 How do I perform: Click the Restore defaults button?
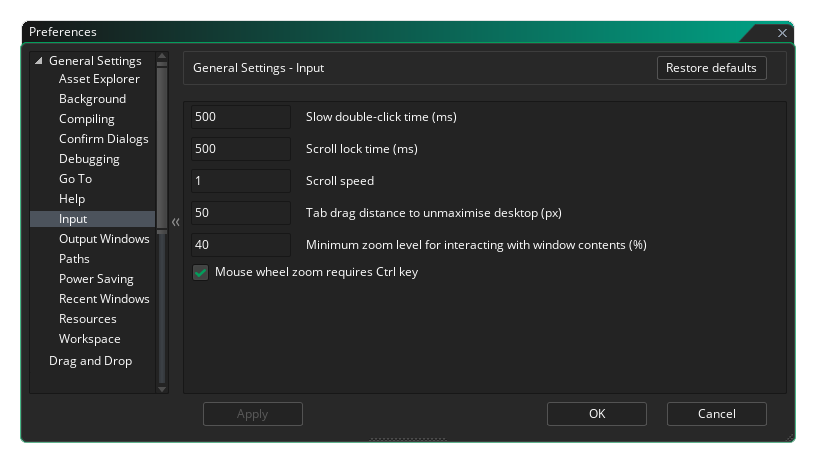point(711,68)
